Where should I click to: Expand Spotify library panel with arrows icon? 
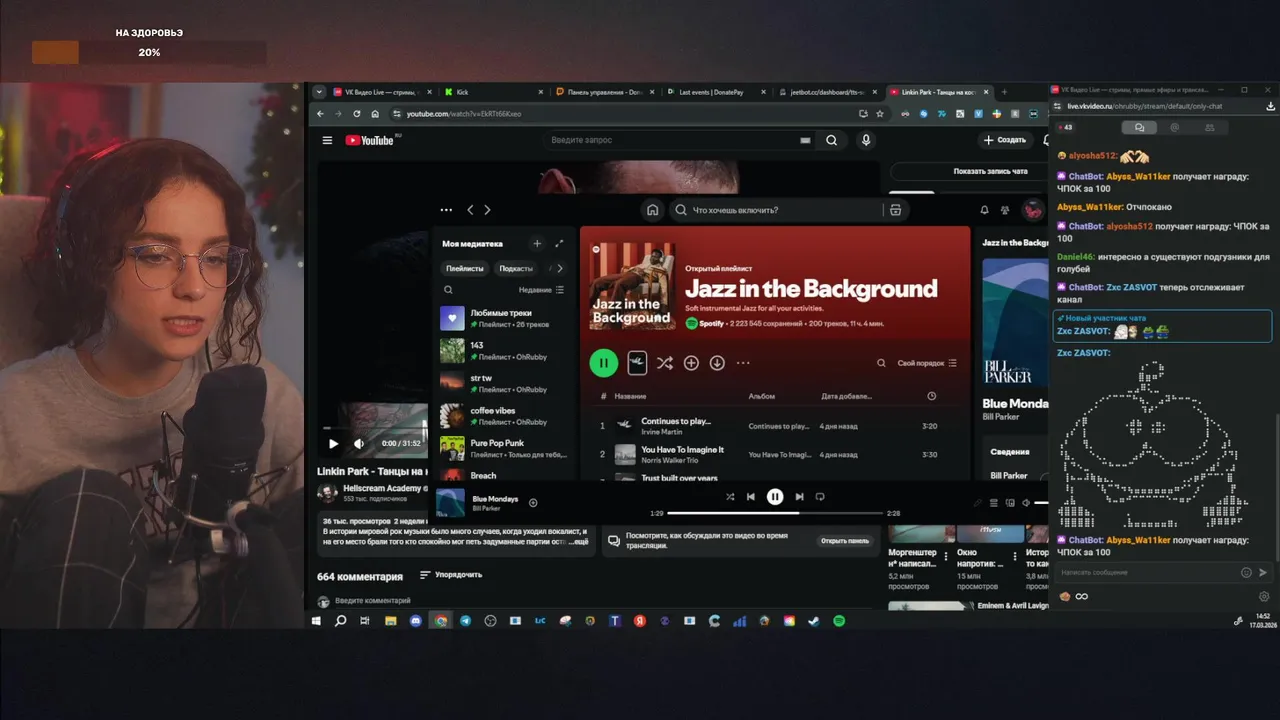559,243
